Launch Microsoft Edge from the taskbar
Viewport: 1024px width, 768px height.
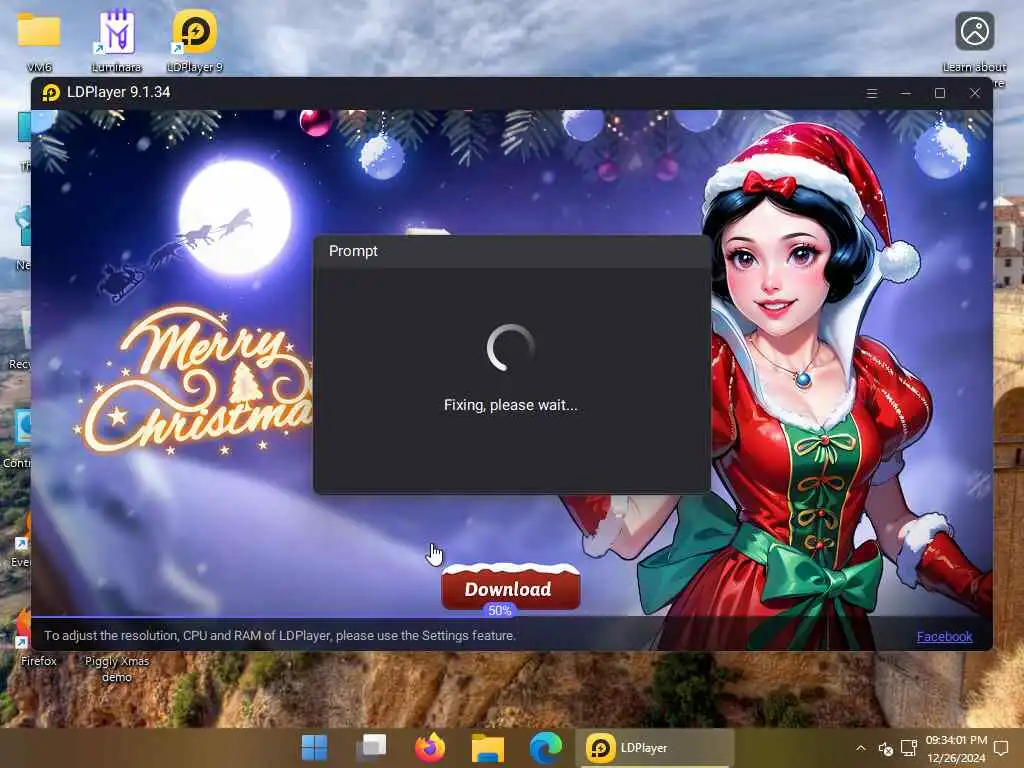tap(545, 748)
